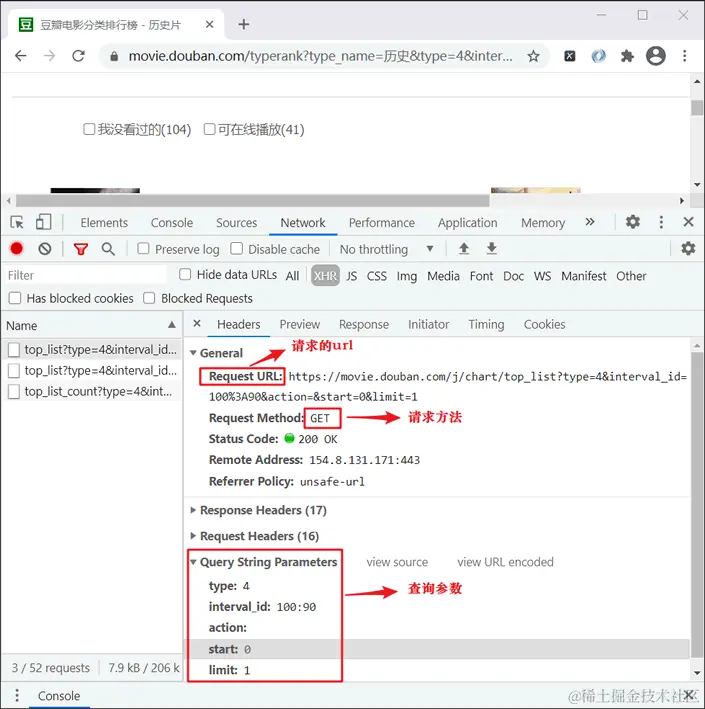Viewport: 705px width, 709px height.
Task: Open the Timing tab
Action: click(486, 324)
